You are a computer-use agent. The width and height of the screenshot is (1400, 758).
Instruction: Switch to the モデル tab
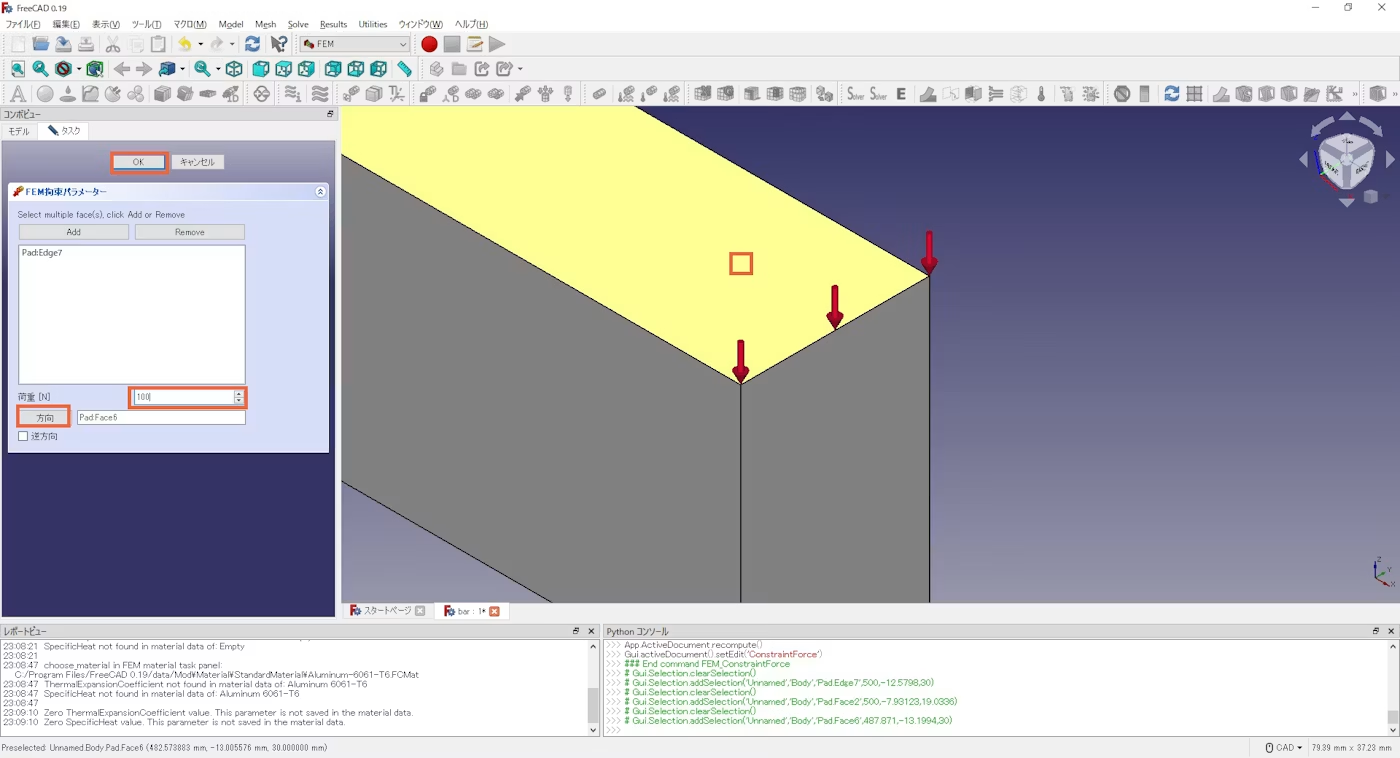point(20,131)
